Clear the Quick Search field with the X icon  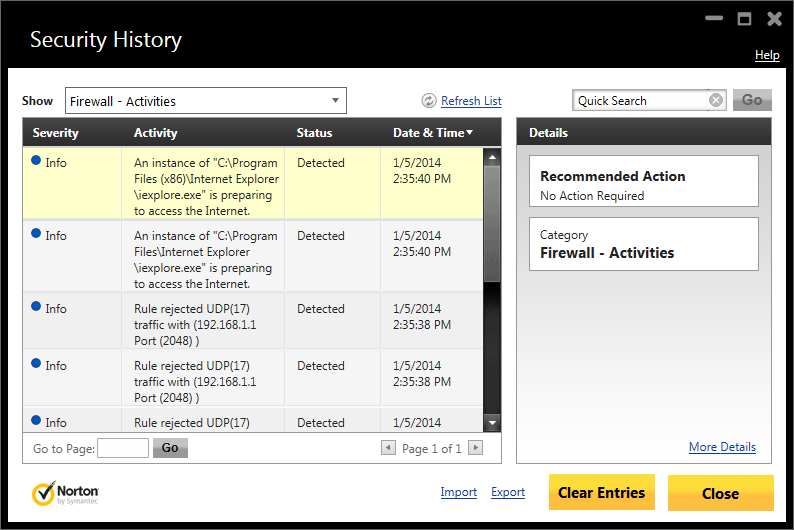(x=716, y=100)
